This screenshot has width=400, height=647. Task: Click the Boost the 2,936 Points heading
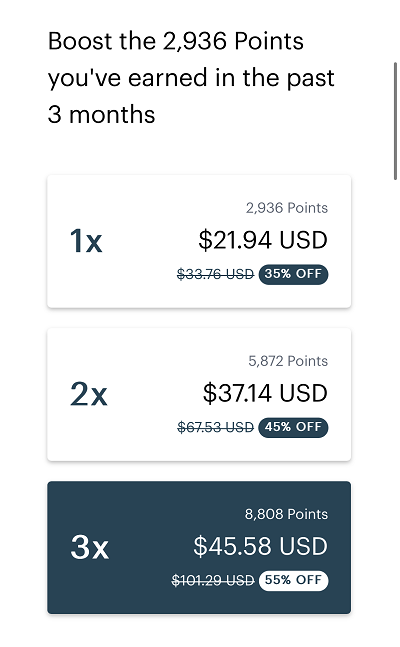191,78
